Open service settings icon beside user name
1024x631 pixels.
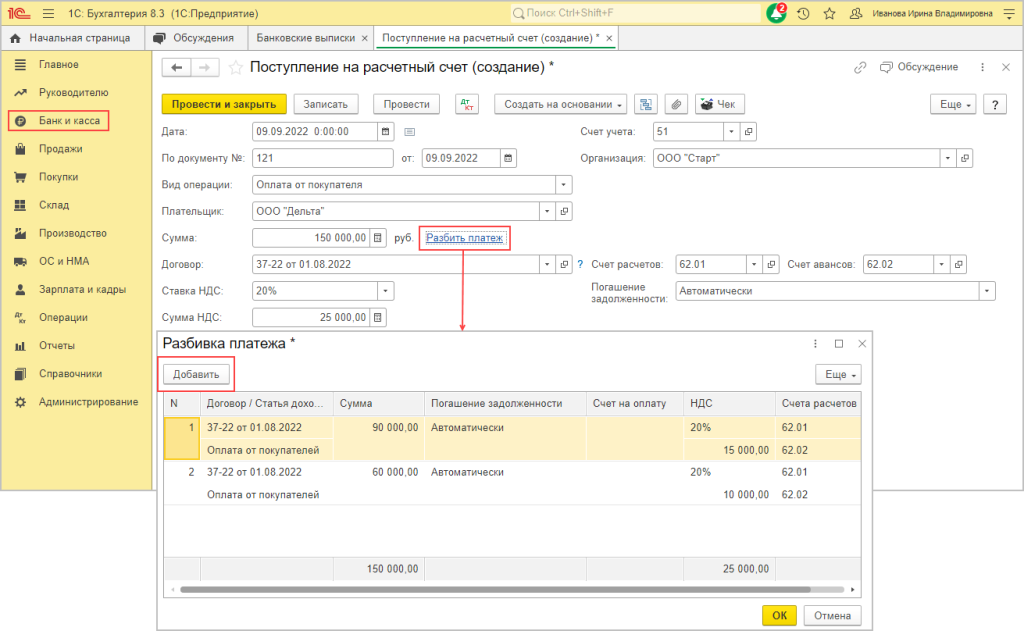tap(1010, 13)
